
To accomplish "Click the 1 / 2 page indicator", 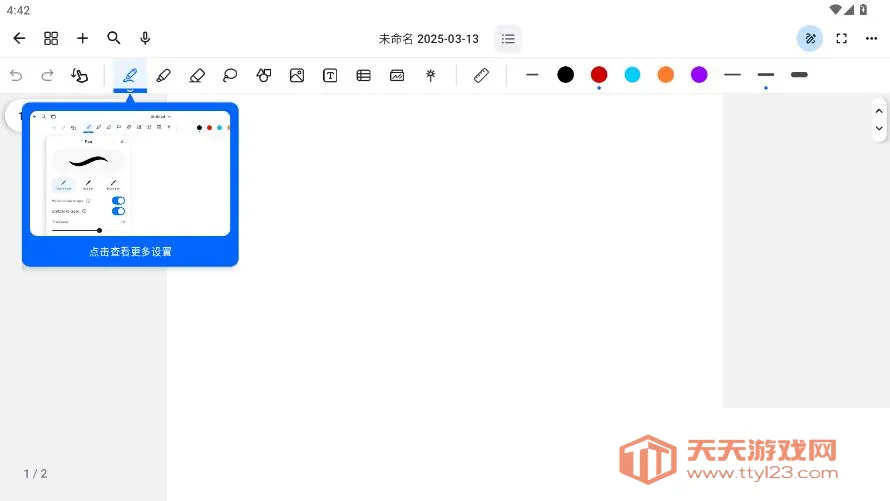I will point(35,473).
